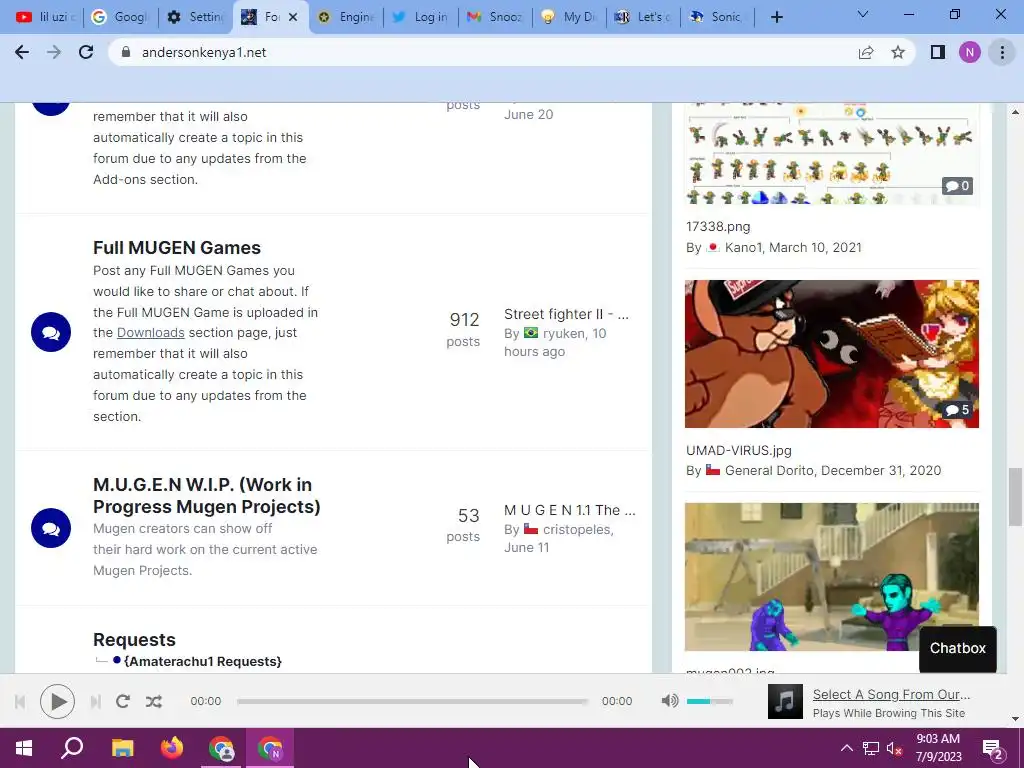Share this page icon
This screenshot has width=1024, height=768.
[x=866, y=52]
